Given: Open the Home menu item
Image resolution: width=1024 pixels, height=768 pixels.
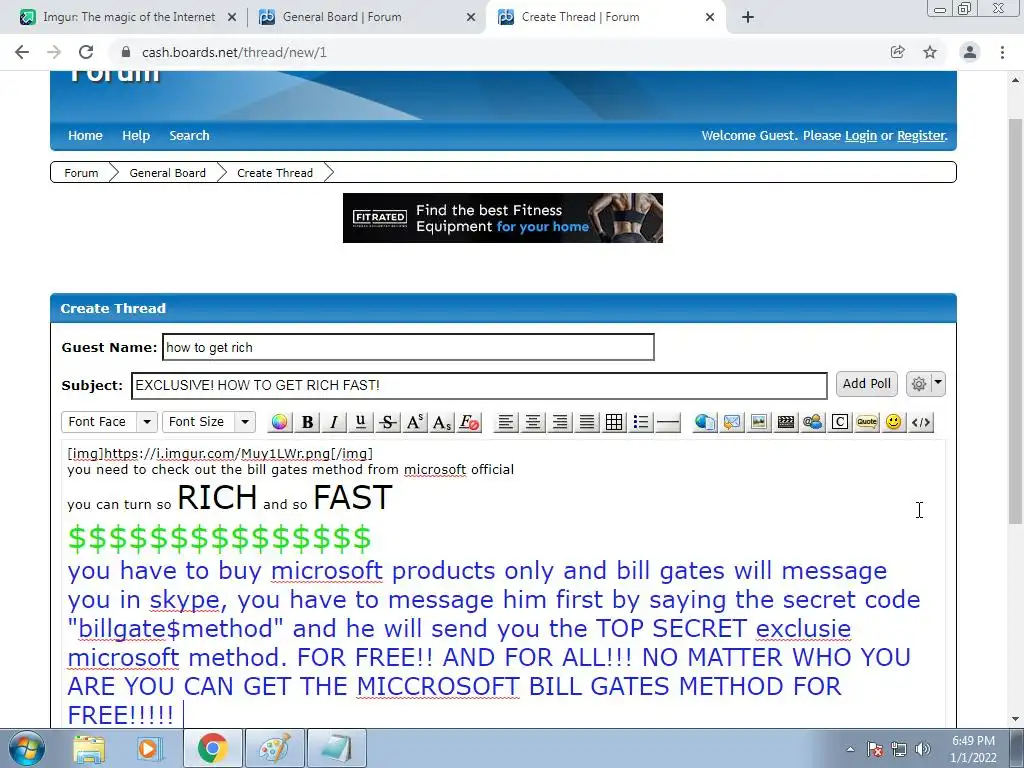Looking at the screenshot, I should pyautogui.click(x=86, y=136).
